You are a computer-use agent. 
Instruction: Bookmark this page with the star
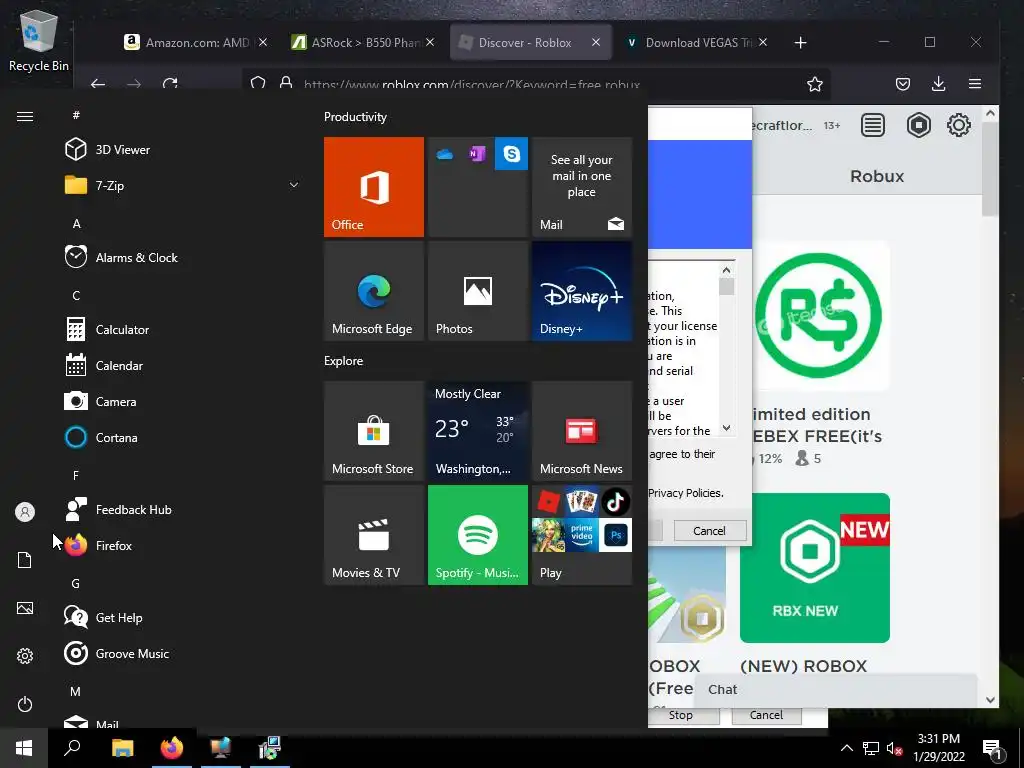814,84
